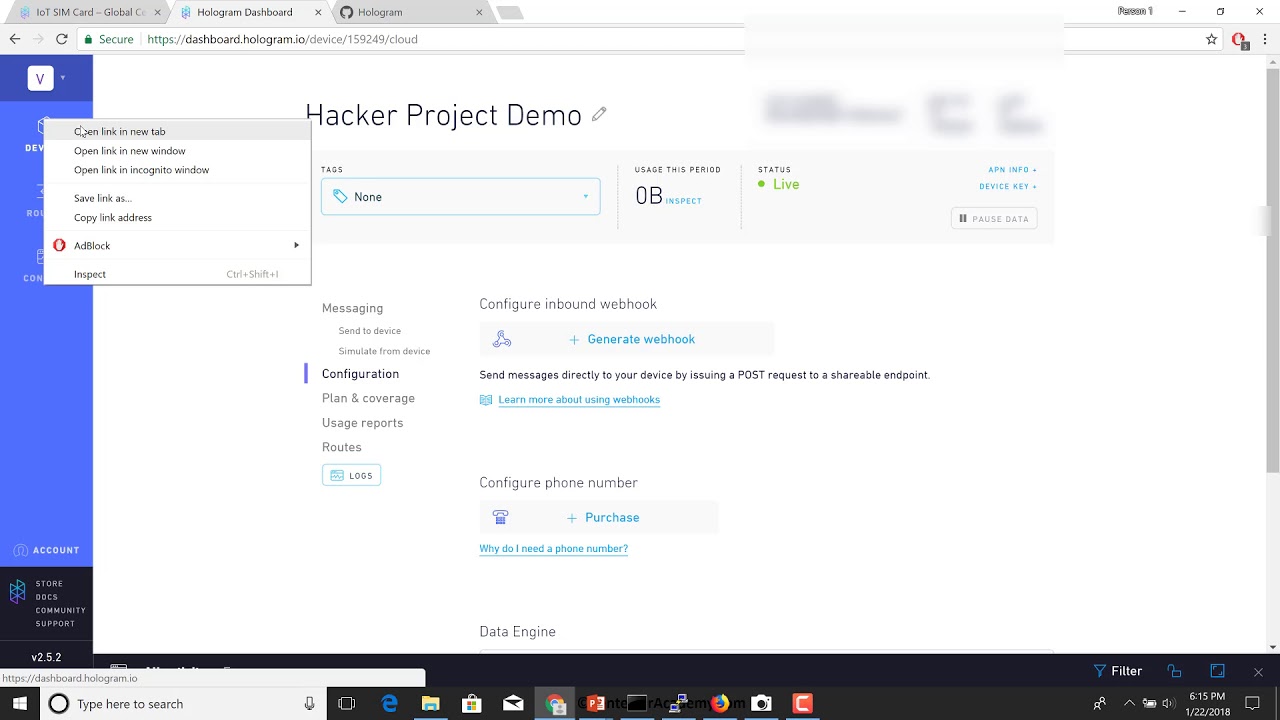Select Configuration in device menu

360,374
